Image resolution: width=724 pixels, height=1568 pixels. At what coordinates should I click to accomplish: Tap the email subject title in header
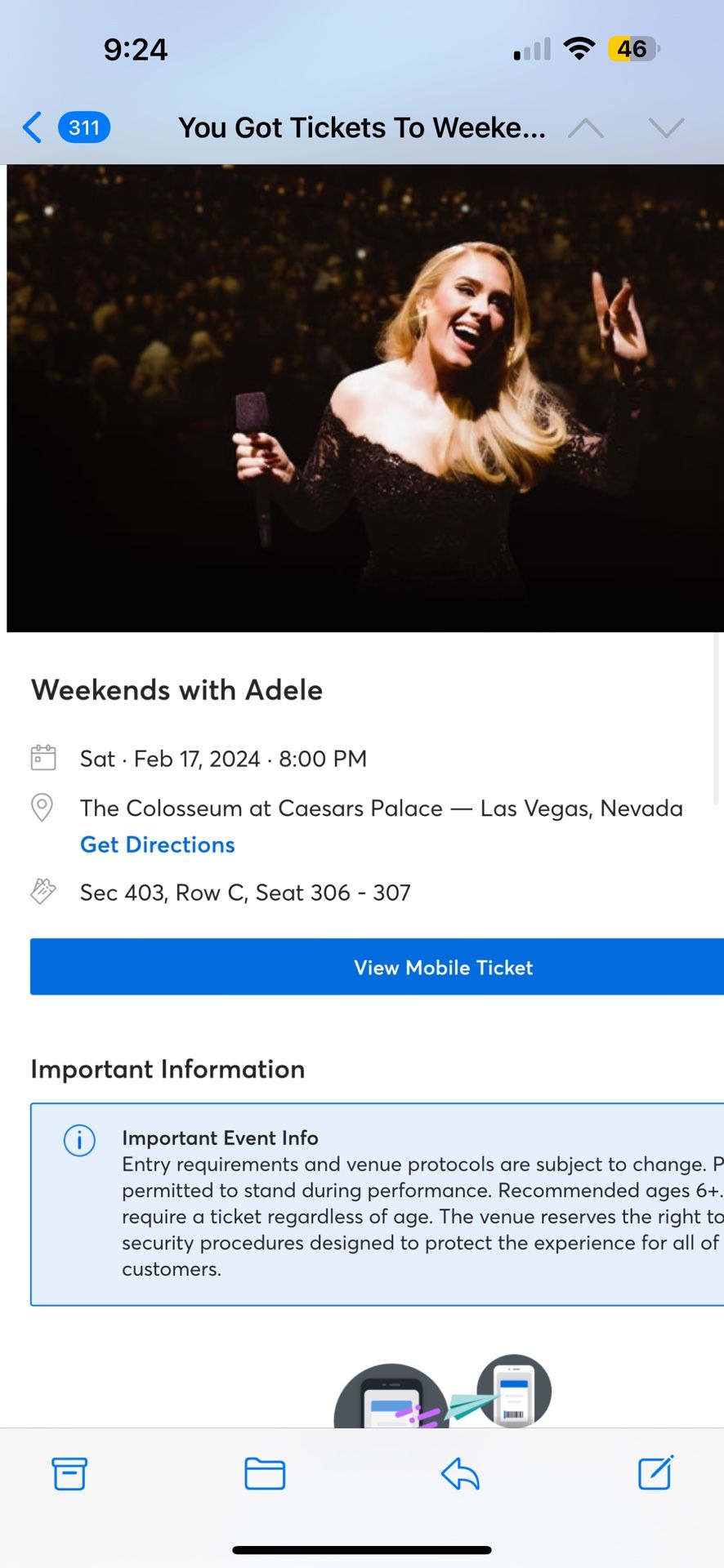click(x=362, y=127)
